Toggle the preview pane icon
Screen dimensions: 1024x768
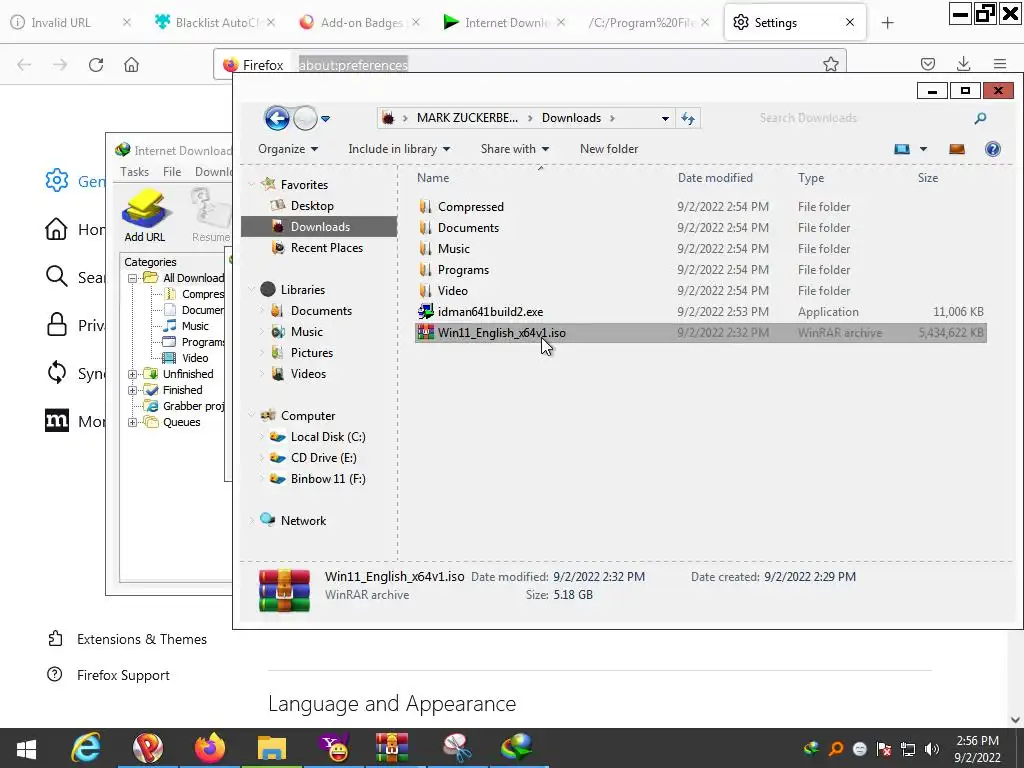tap(957, 149)
